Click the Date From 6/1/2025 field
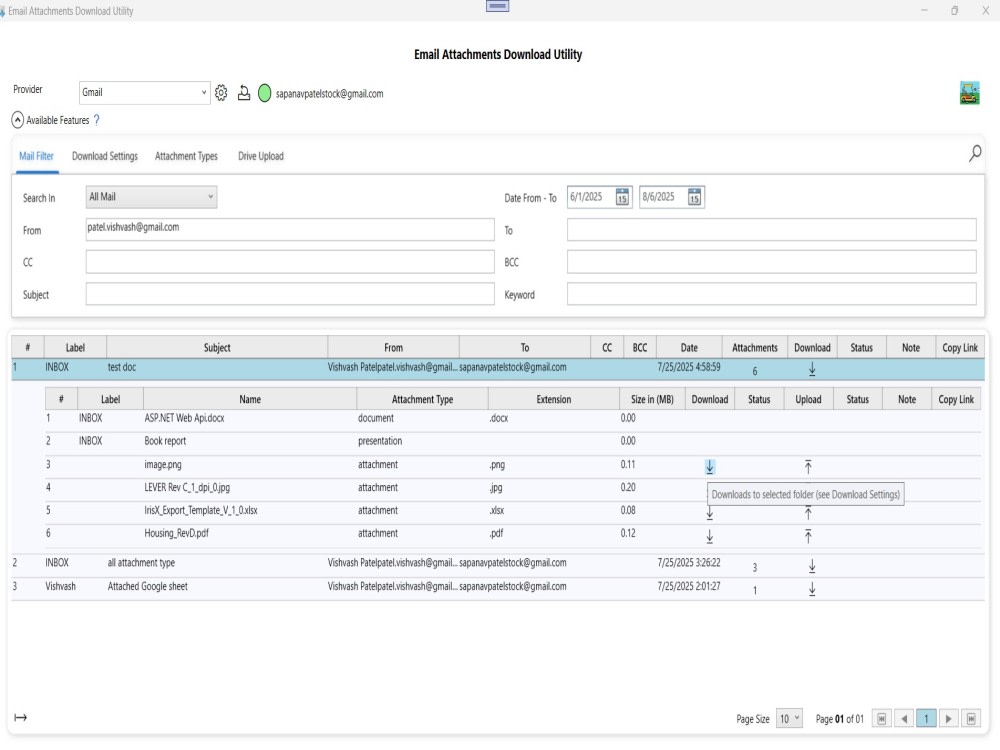The width and height of the screenshot is (1000, 750). [x=599, y=197]
